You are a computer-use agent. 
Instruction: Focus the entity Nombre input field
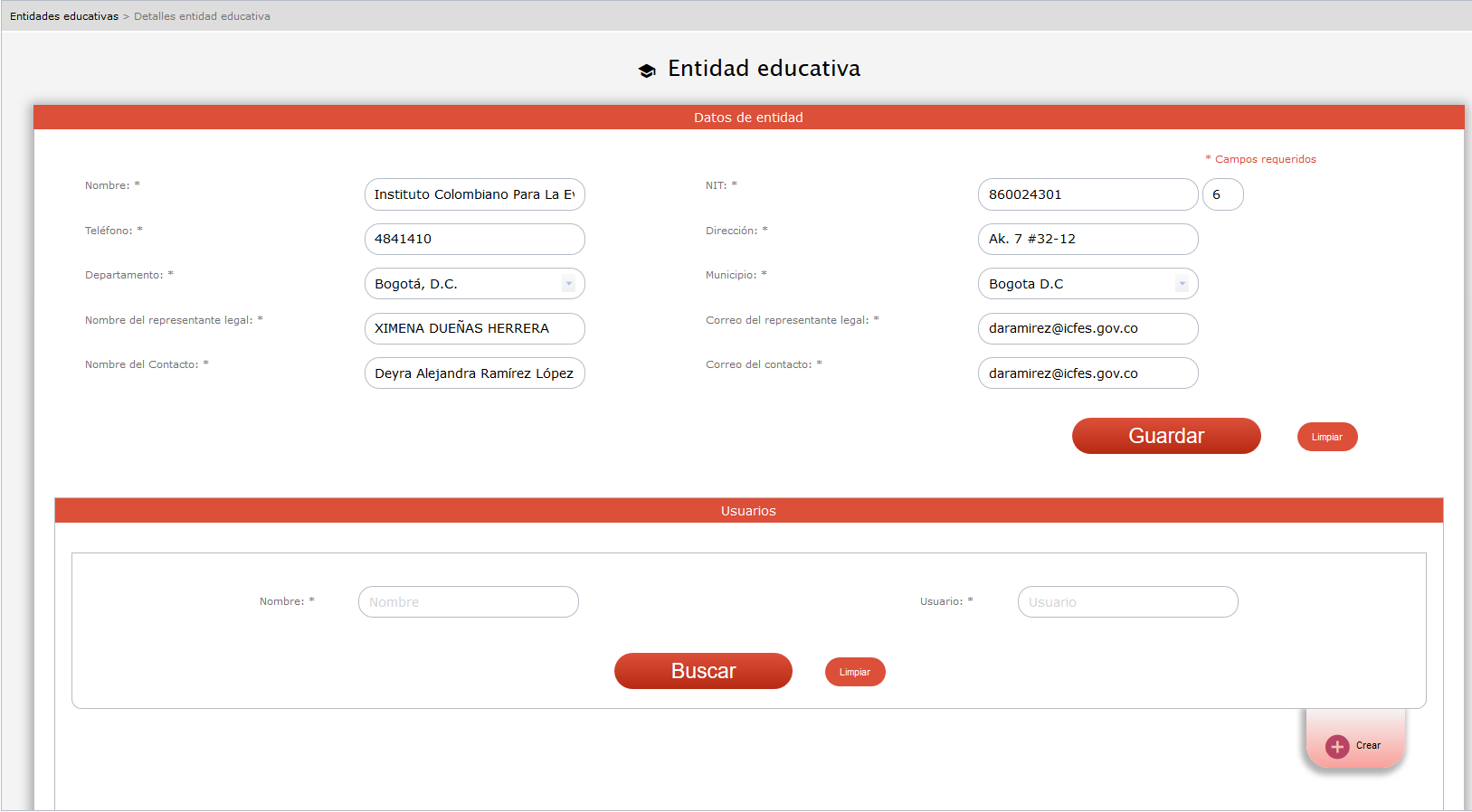tap(474, 194)
